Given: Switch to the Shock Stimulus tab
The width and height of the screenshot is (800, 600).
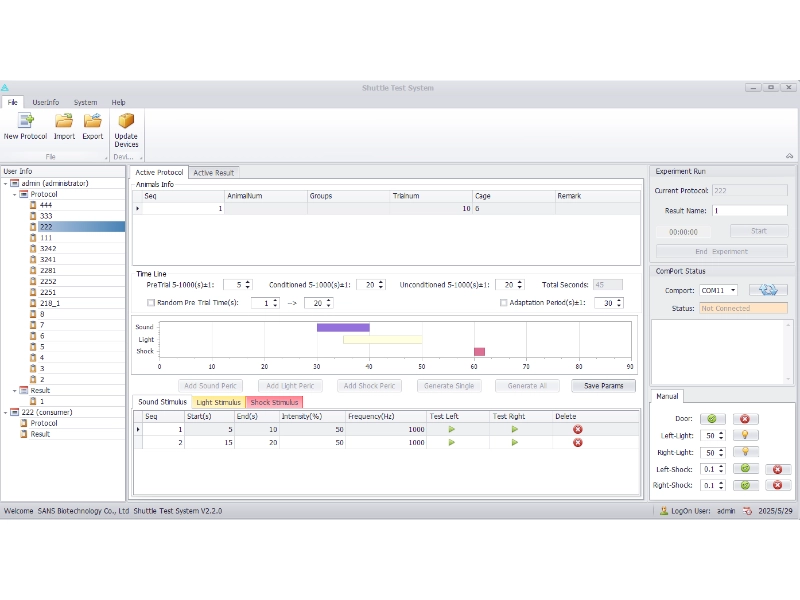Looking at the screenshot, I should (274, 402).
